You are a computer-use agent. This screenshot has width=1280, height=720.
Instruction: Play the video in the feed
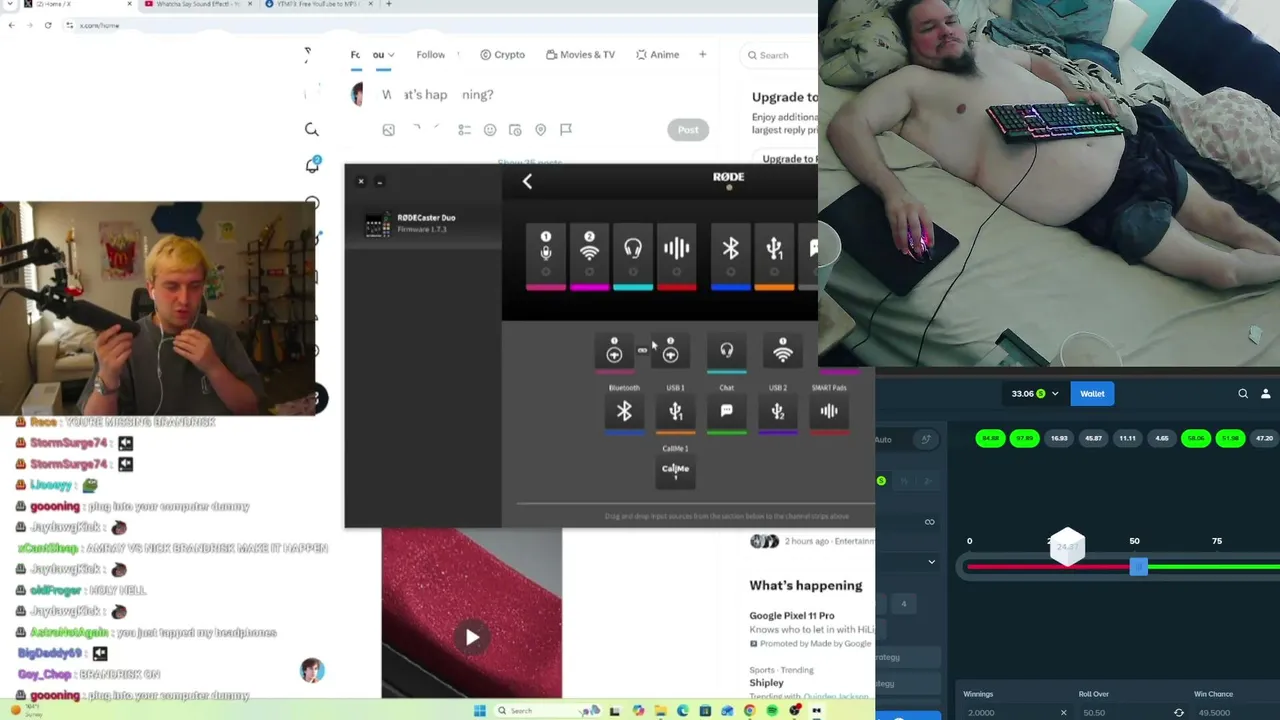coord(472,637)
